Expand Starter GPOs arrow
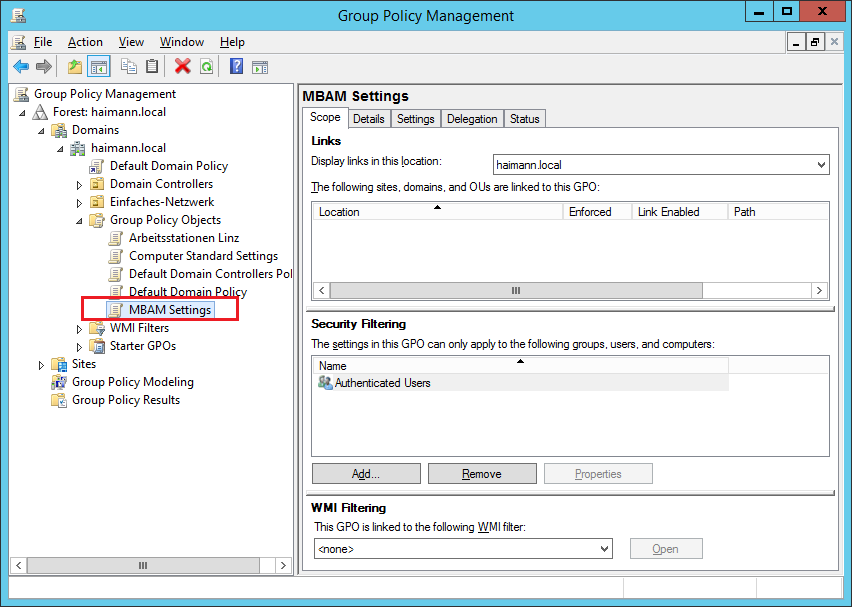Viewport: 852px width, 607px height. pos(79,347)
